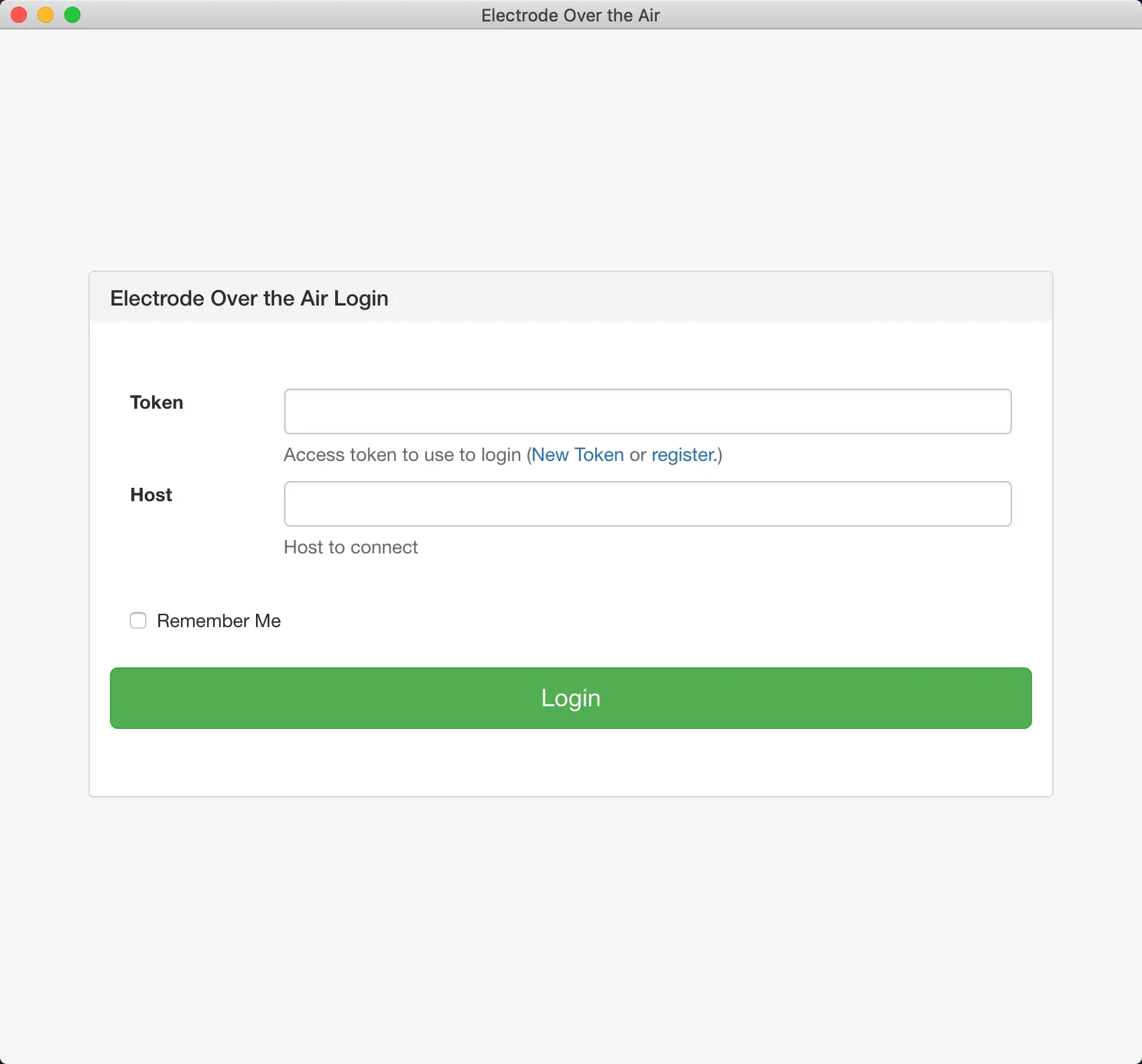Image resolution: width=1142 pixels, height=1064 pixels.
Task: Click the Token label
Action: (x=157, y=403)
